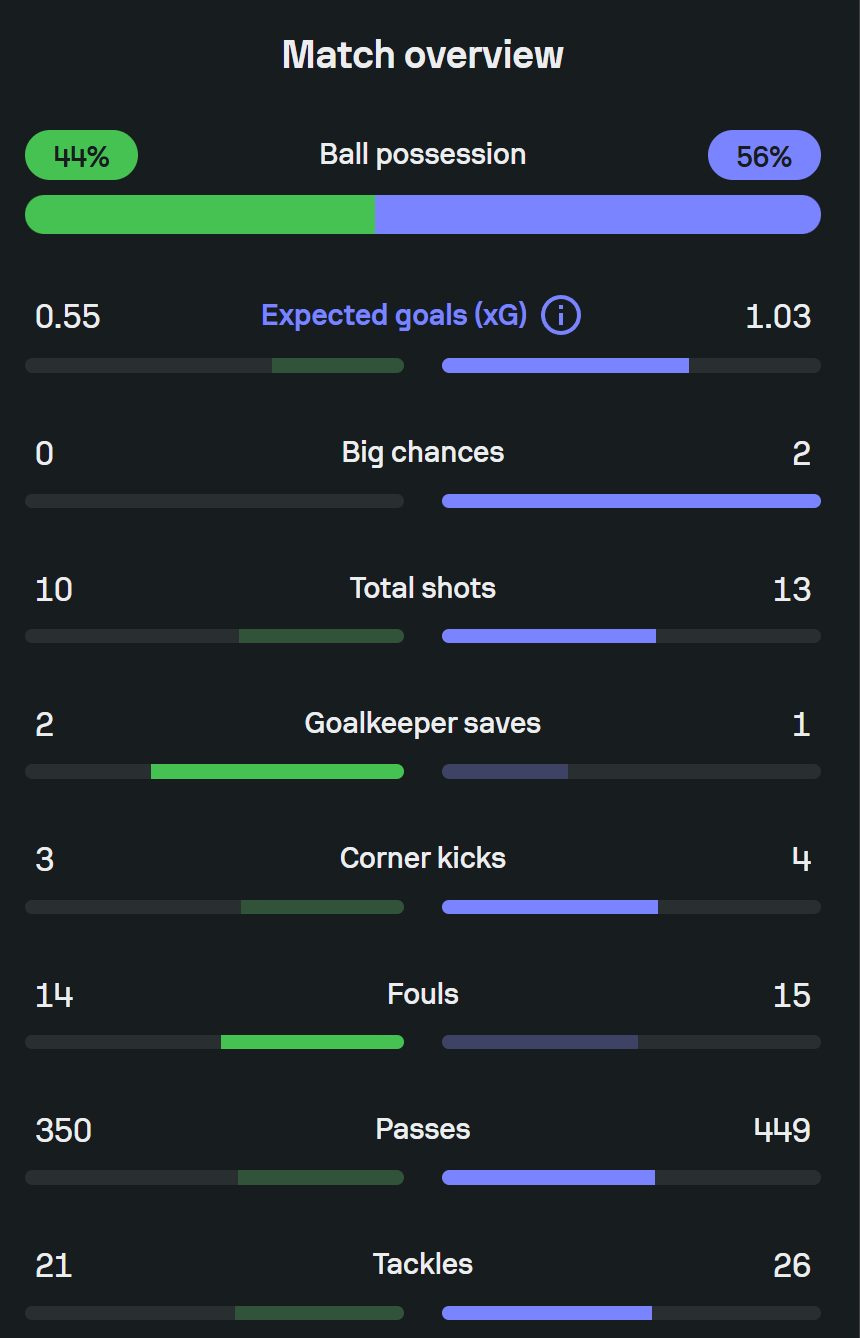Click the Goalkeeper saves stat label
Viewport: 860px width, 1338px height.
click(423, 723)
